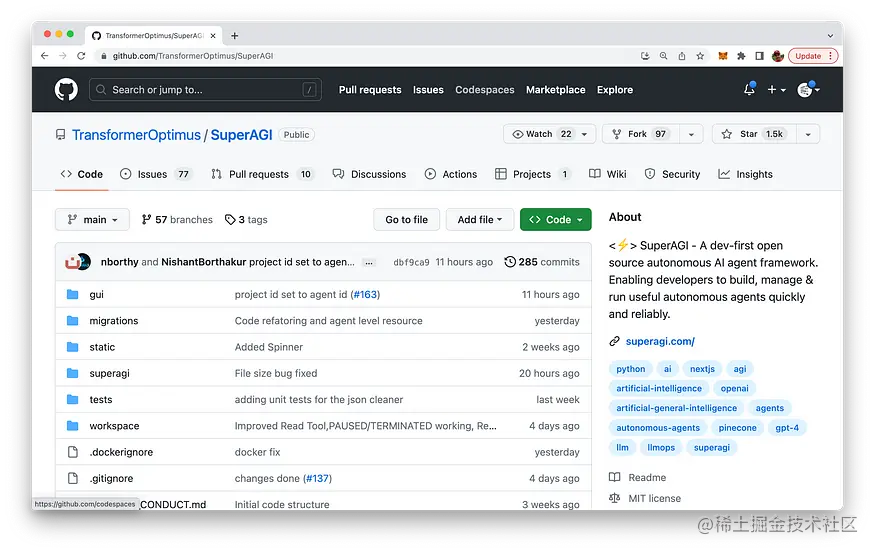
Task: Share this page from the address bar
Action: coord(681,56)
